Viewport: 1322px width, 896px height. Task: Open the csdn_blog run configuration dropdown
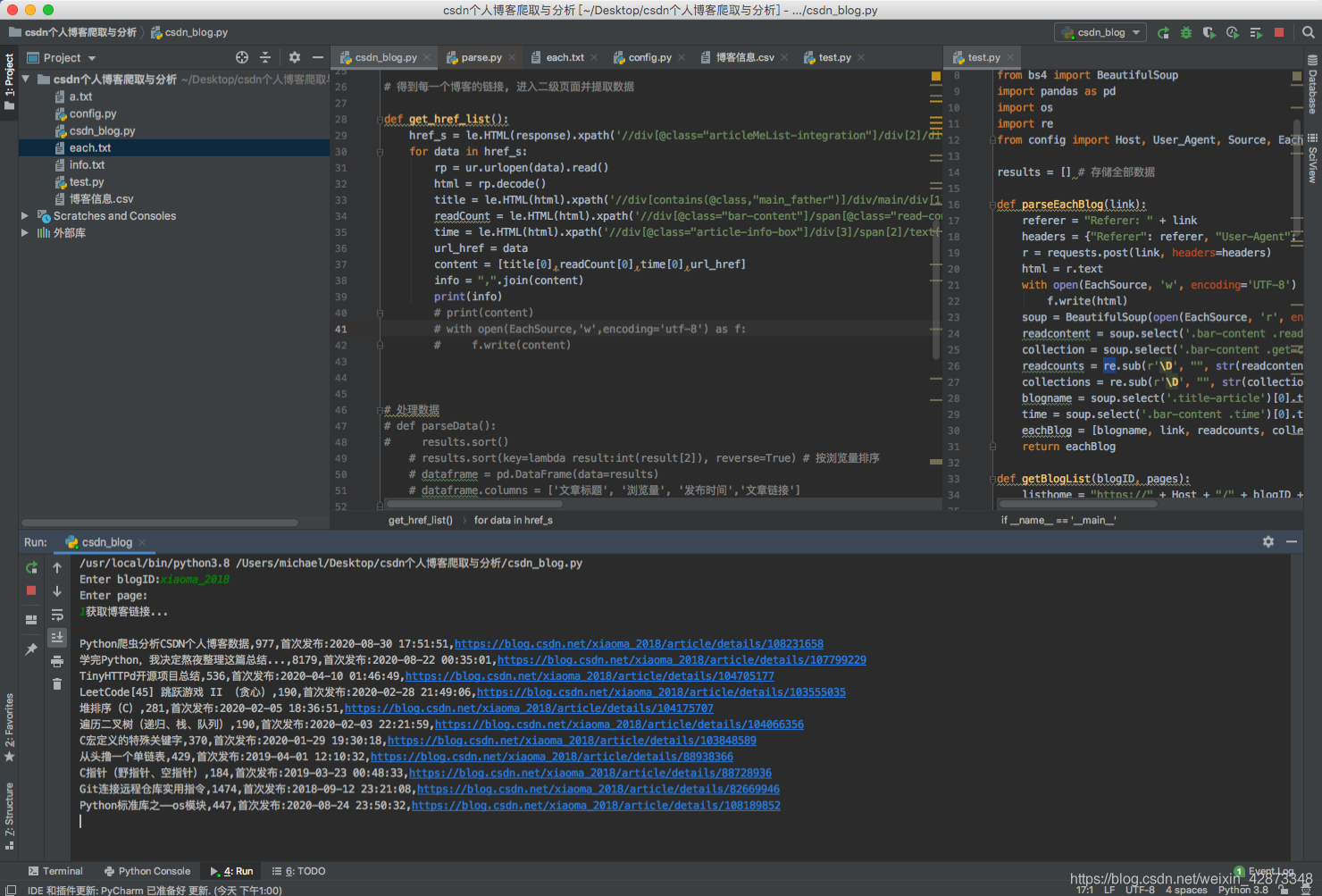pos(1101,32)
